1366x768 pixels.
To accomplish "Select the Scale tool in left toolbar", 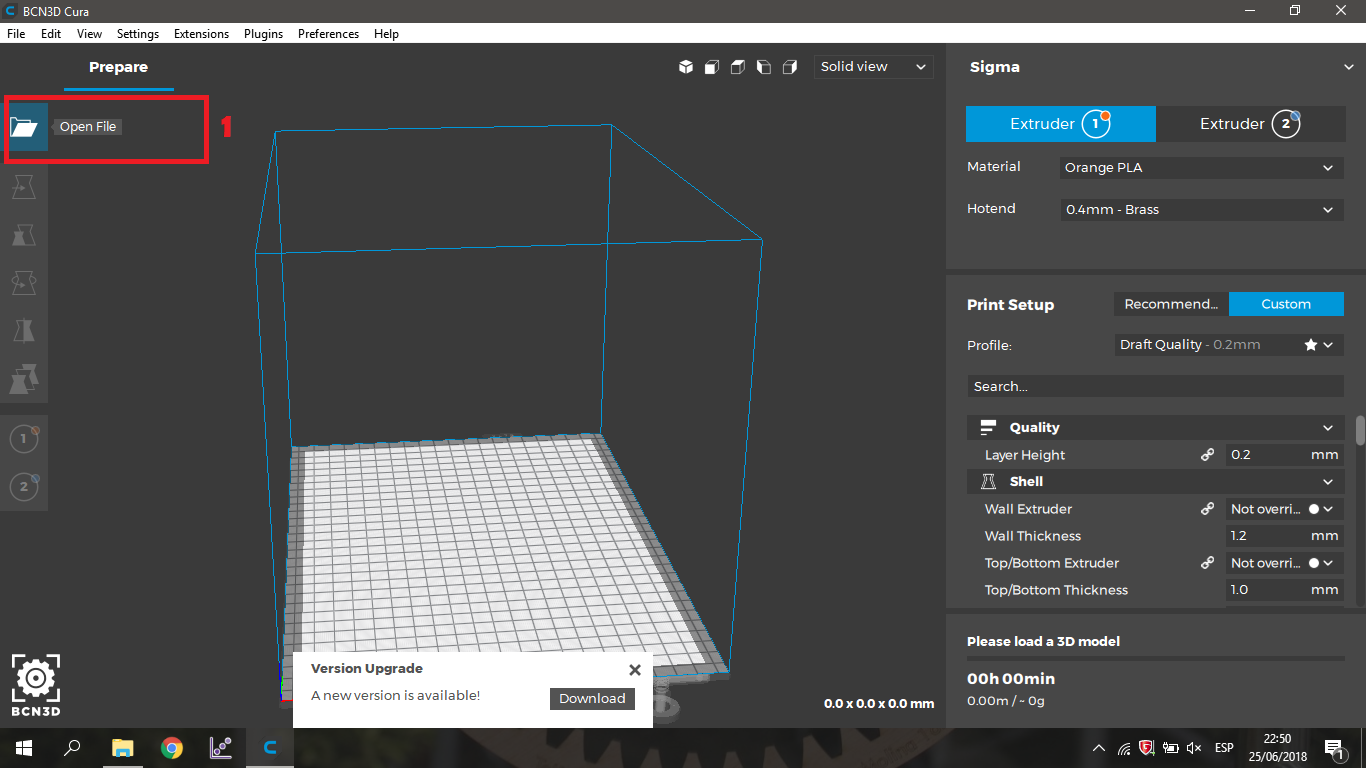I will pos(24,235).
